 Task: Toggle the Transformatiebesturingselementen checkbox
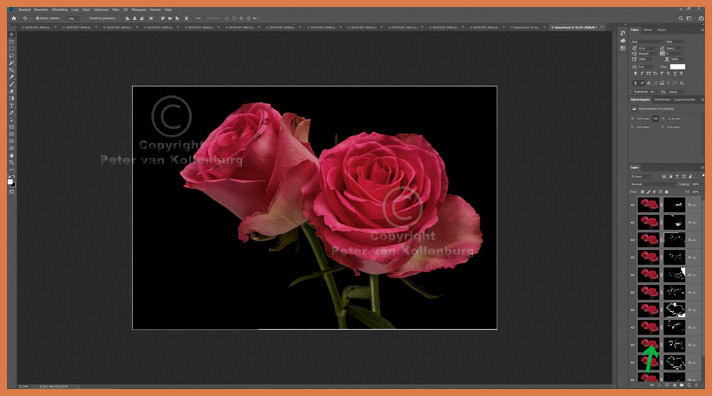click(x=85, y=18)
